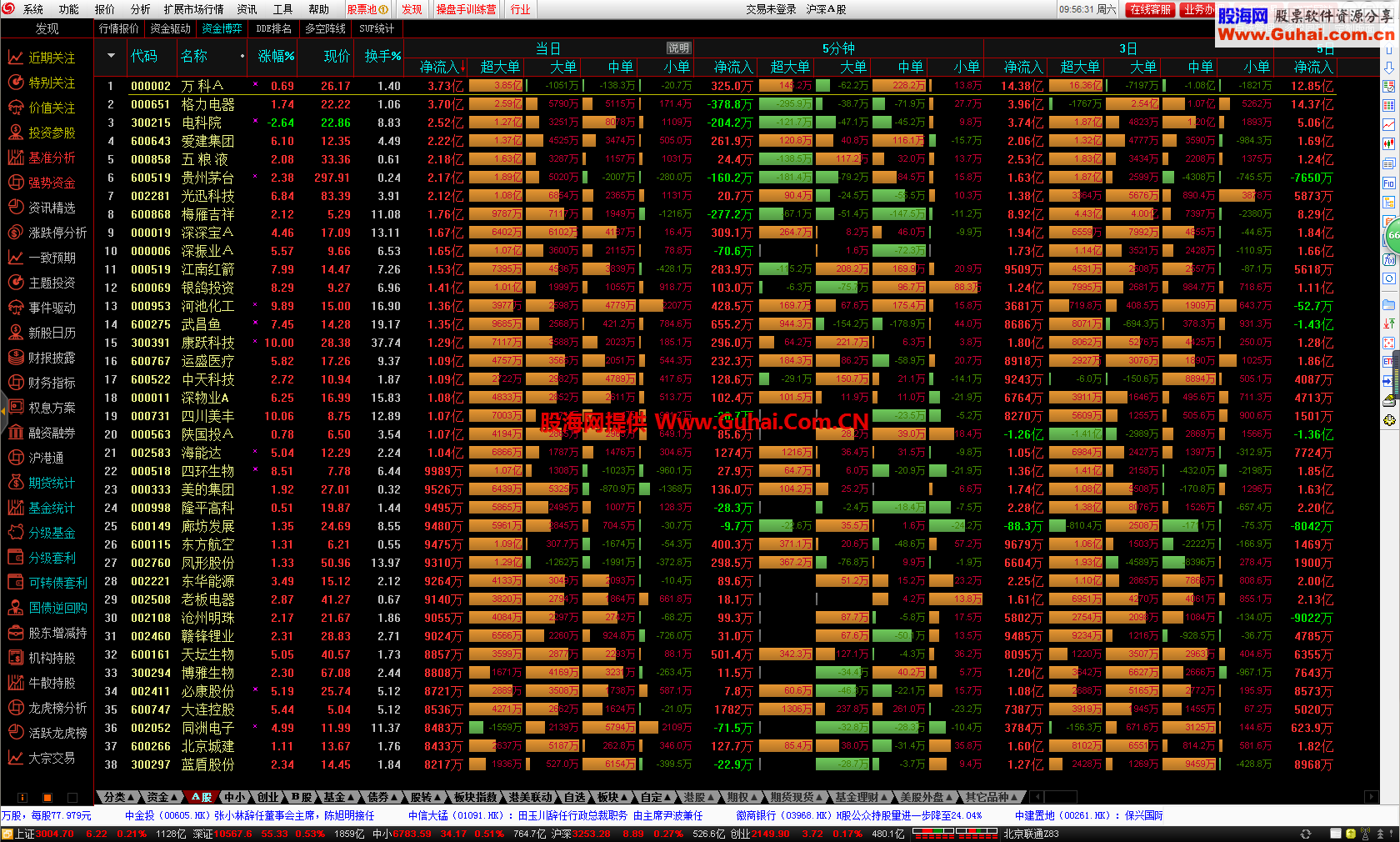Click the down arrow icon in right toolbar

[x=1389, y=67]
